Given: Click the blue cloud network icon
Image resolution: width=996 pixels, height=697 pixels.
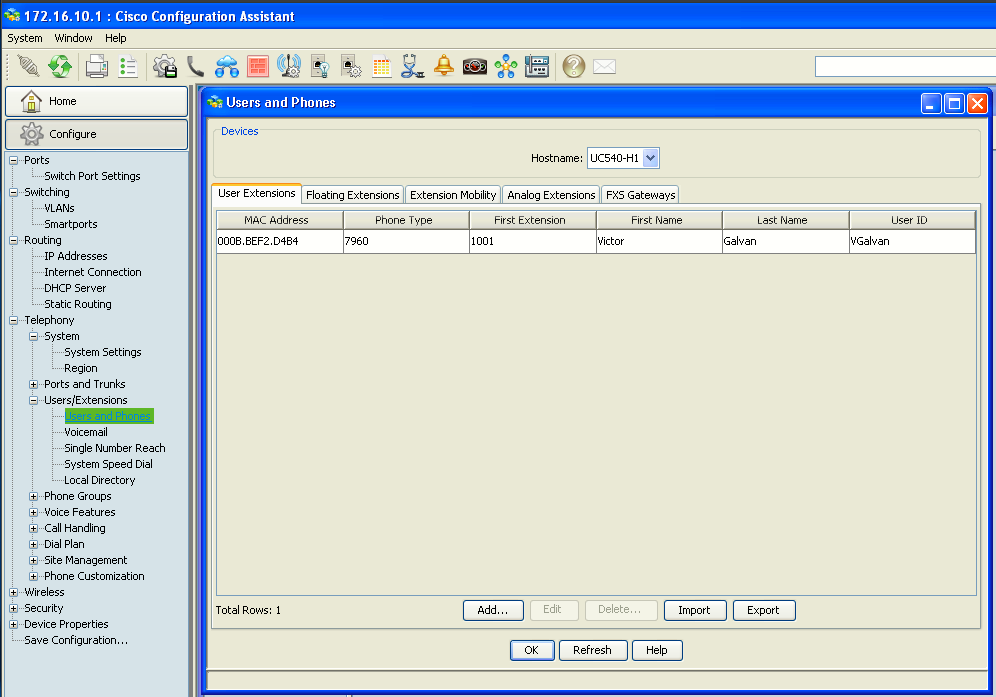Looking at the screenshot, I should [227, 66].
